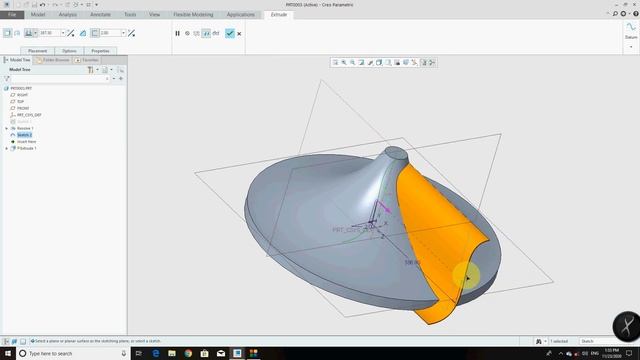The height and width of the screenshot is (360, 640).
Task: Flip the thicken side direction
Action: (131, 33)
